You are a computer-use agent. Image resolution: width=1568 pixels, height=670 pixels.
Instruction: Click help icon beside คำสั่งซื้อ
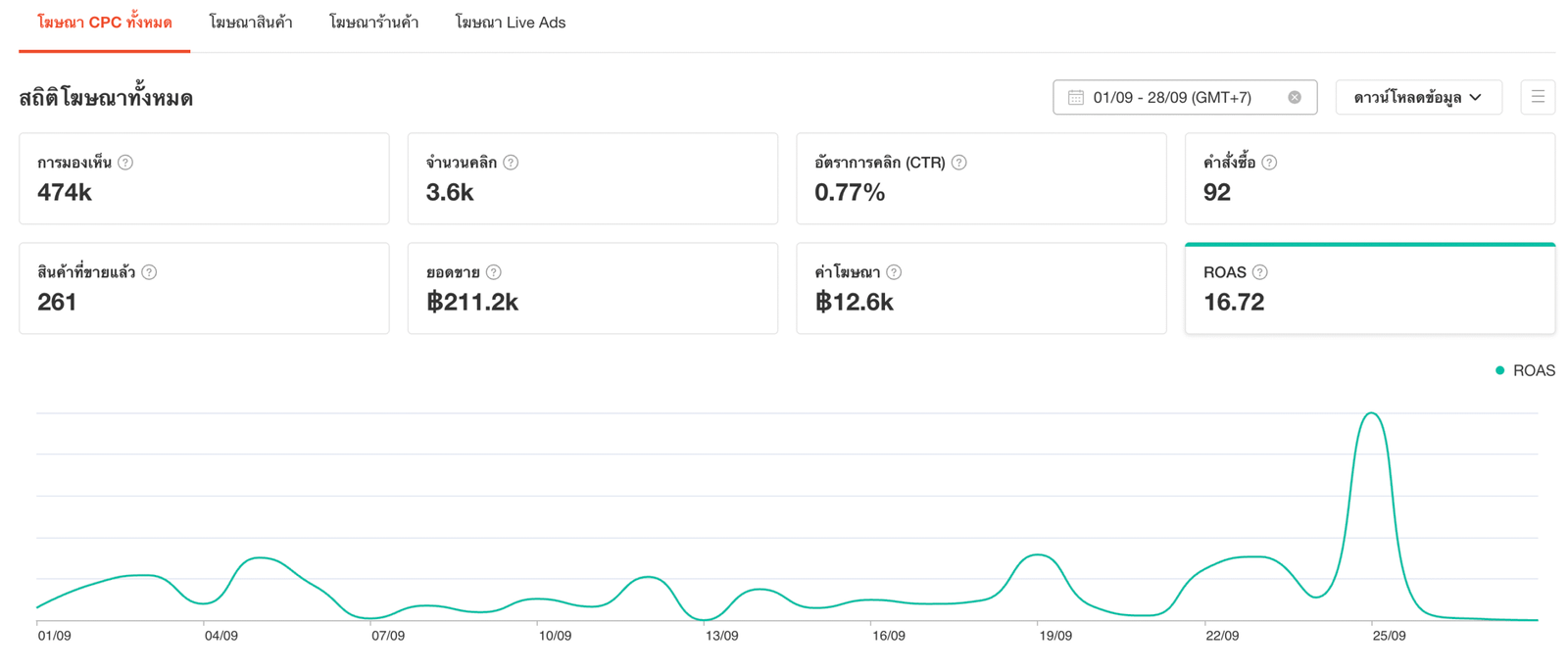tap(1269, 163)
